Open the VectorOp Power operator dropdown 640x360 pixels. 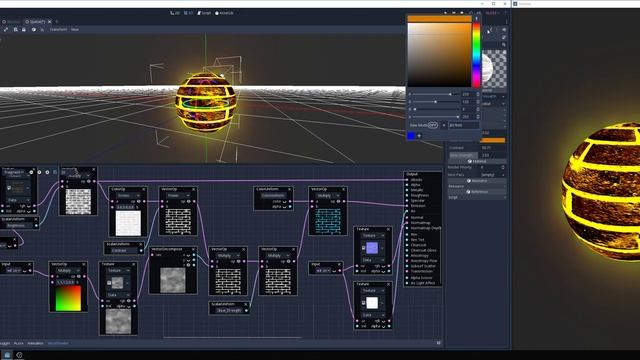tap(178, 196)
